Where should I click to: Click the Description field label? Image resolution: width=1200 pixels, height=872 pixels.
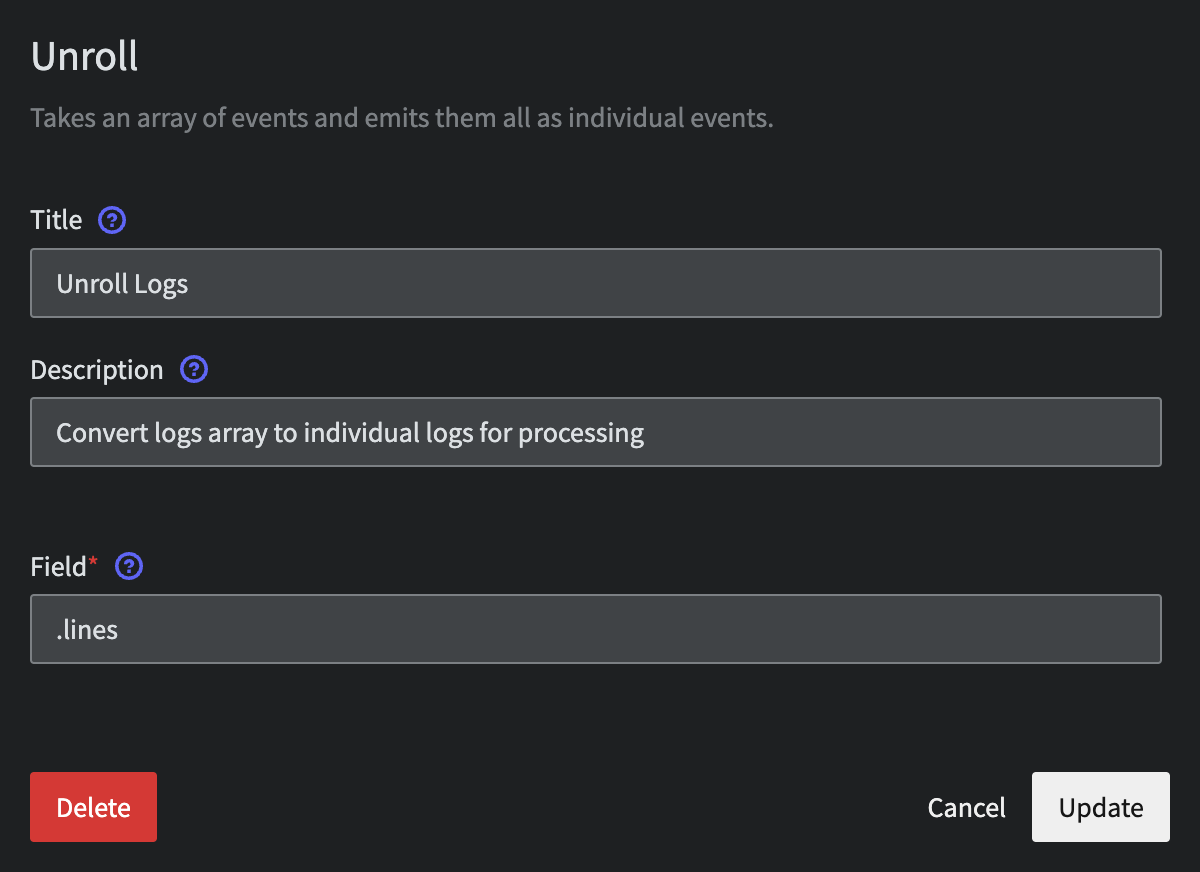pos(97,370)
